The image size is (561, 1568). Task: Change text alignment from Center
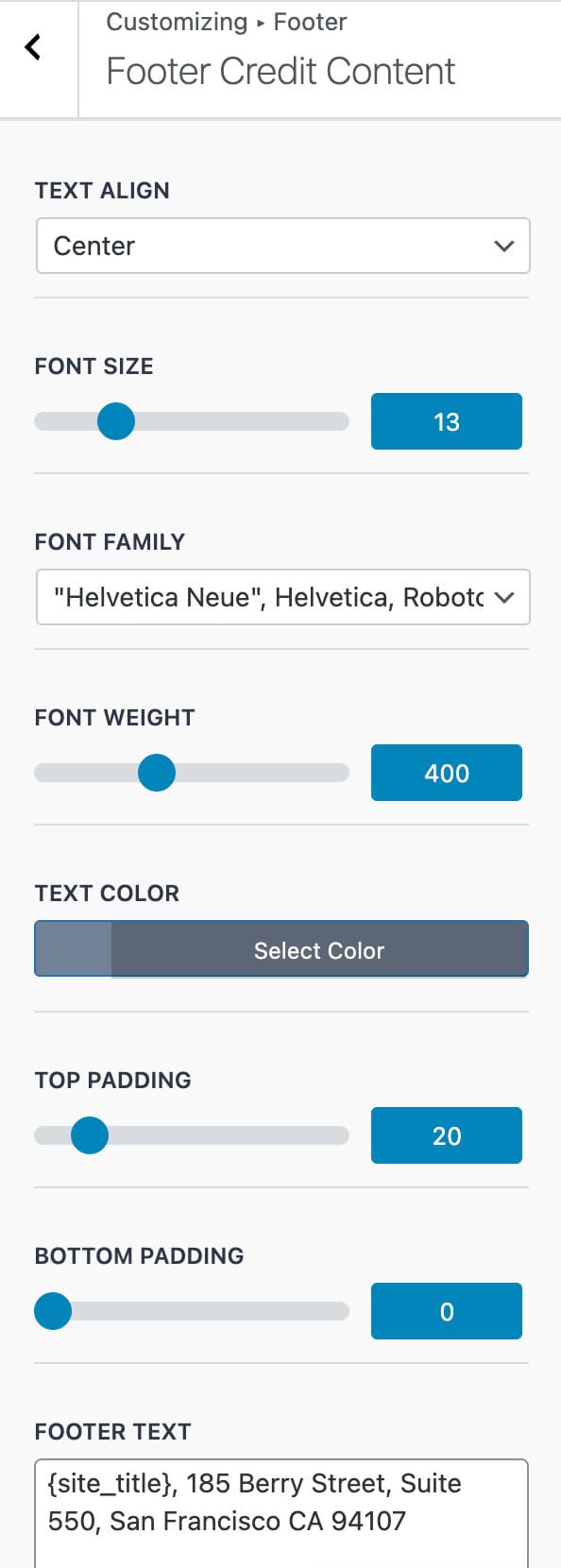[283, 246]
